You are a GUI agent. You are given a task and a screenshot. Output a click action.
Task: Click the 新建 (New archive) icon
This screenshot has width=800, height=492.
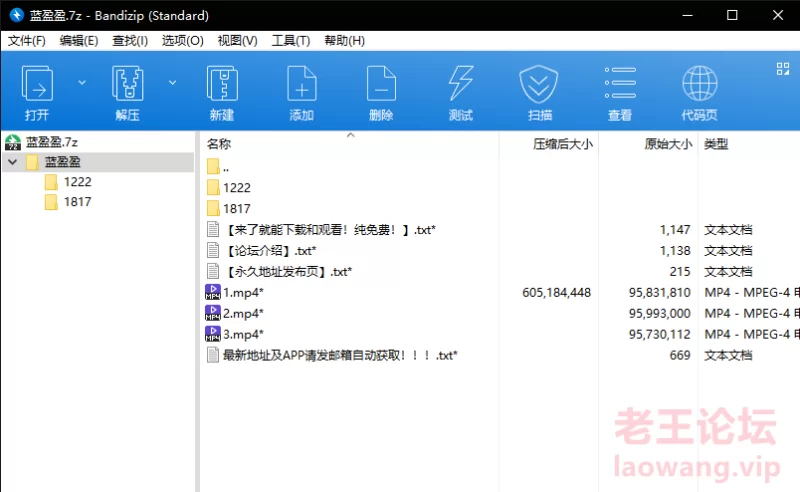tap(222, 84)
